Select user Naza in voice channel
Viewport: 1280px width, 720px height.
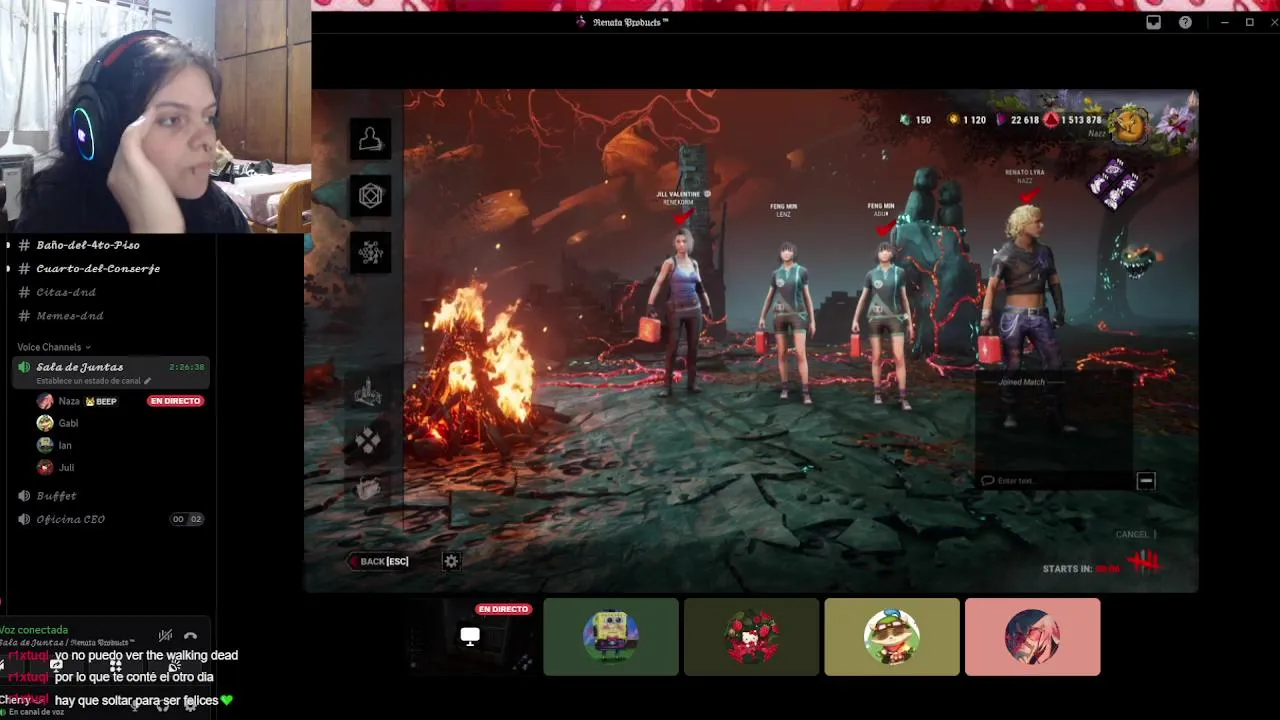tap(68, 401)
